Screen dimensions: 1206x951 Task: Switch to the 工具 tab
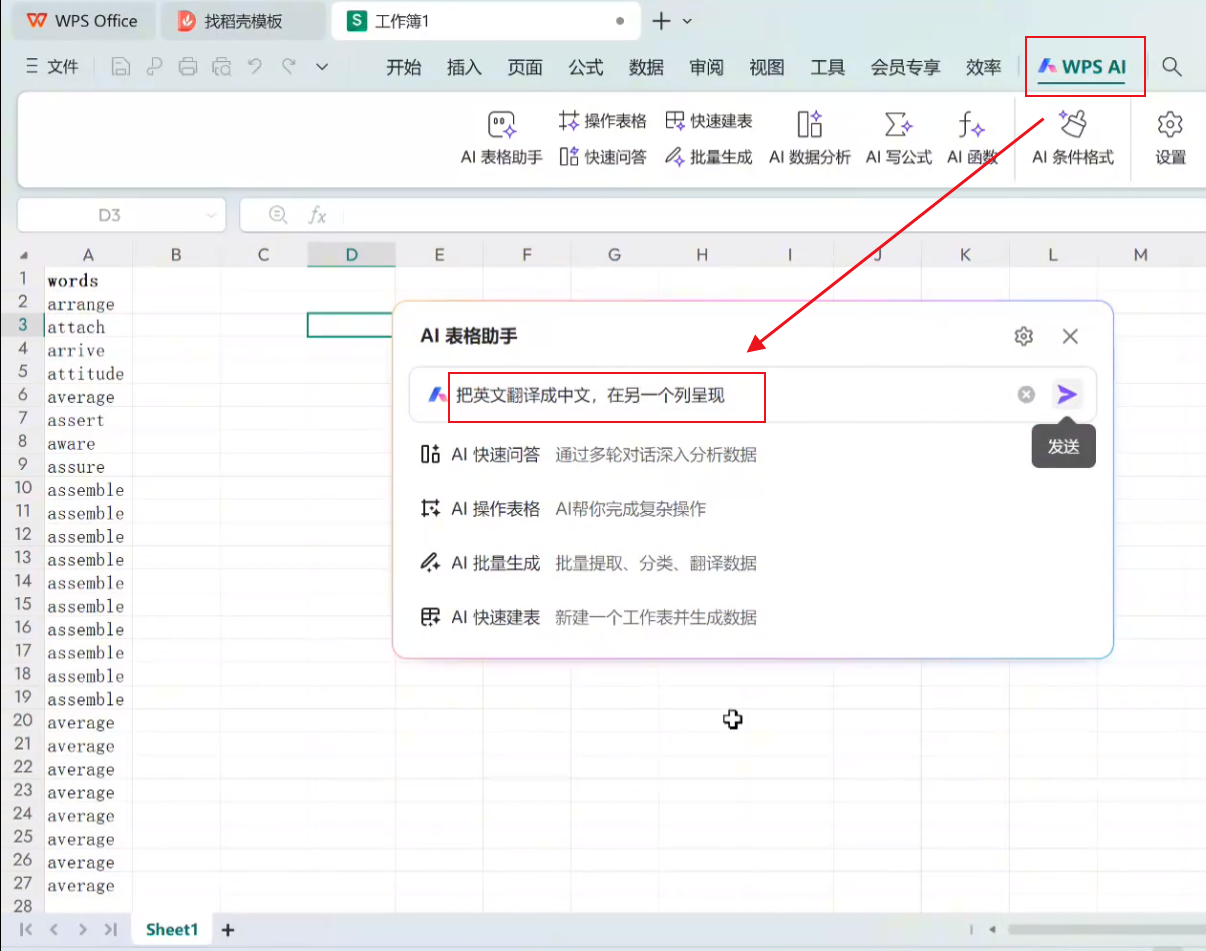(x=828, y=67)
